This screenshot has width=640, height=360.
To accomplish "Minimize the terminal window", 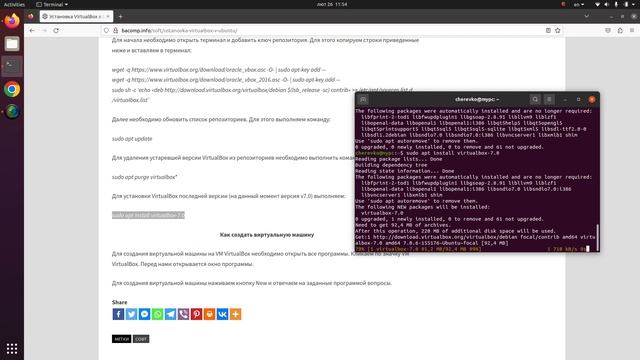I will [x=565, y=99].
